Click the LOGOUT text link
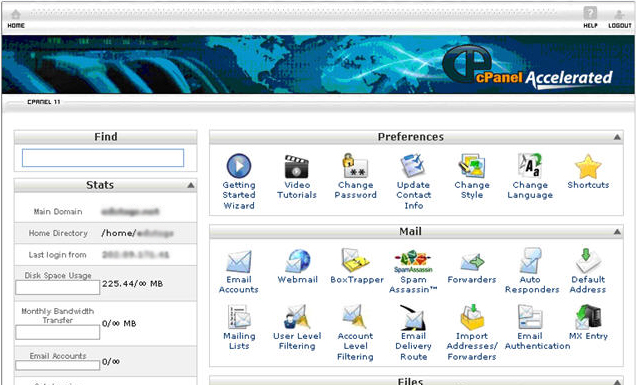The height and width of the screenshot is (385, 636). pos(620,26)
